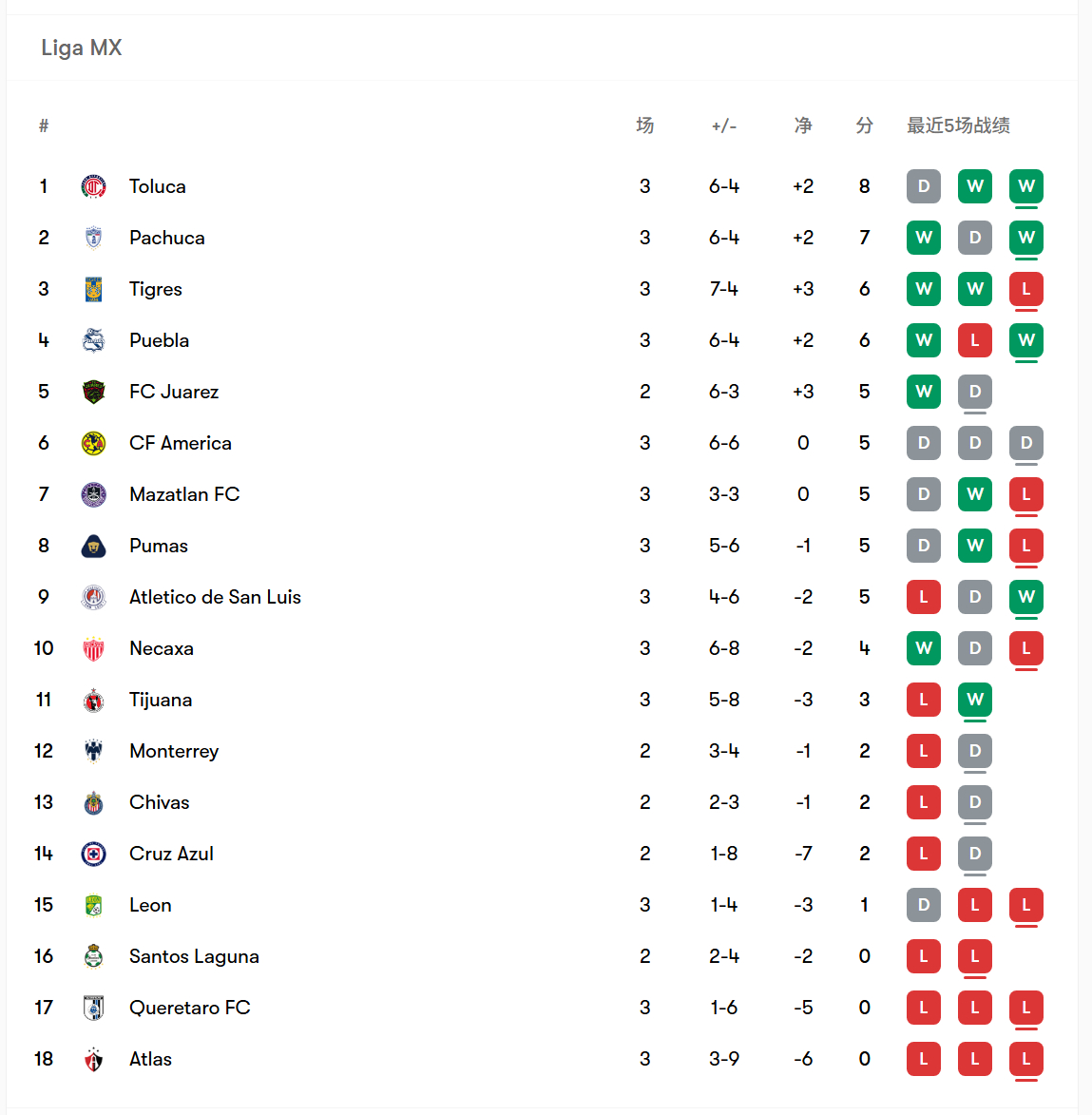This screenshot has width=1092, height=1115.
Task: Select the Tigres team badge
Action: pos(93,289)
